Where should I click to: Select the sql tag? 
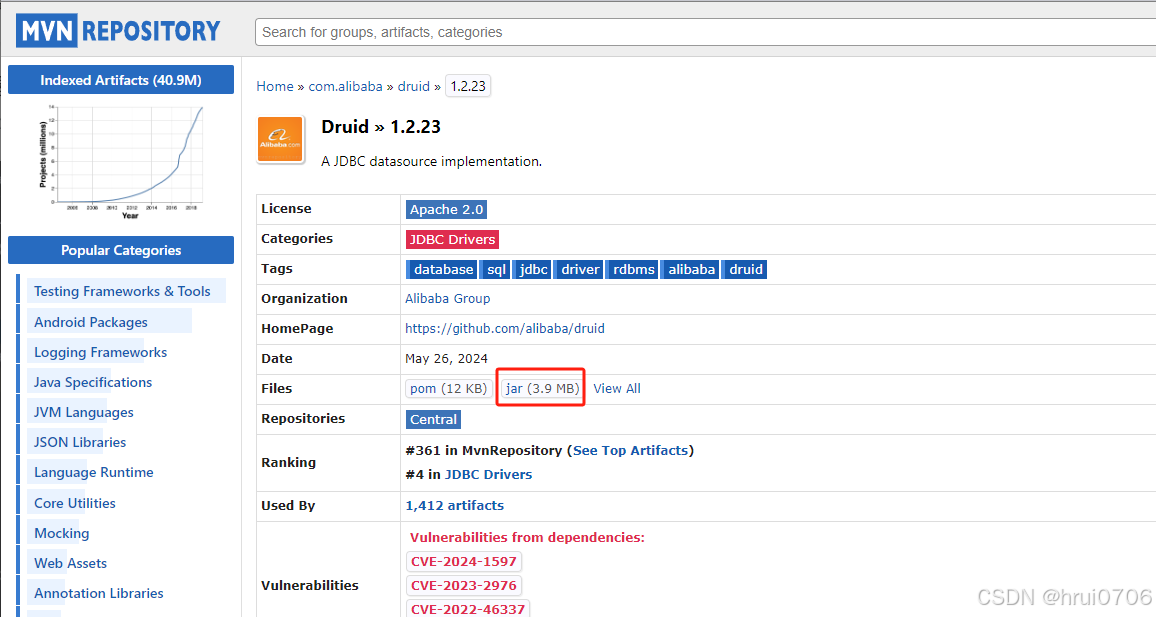(x=495, y=270)
